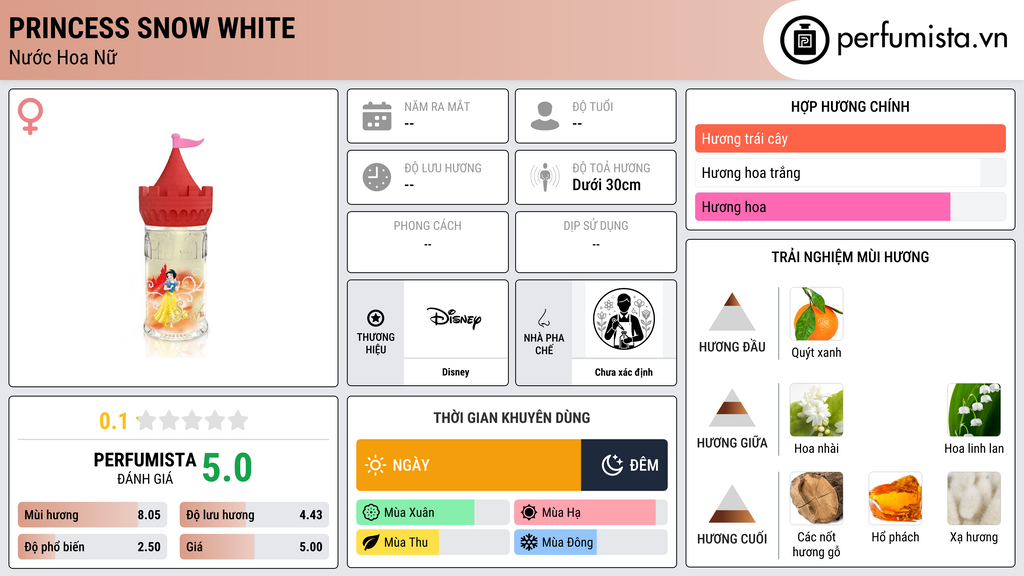Click the clock icon beside Độ lưu hương

(377, 177)
